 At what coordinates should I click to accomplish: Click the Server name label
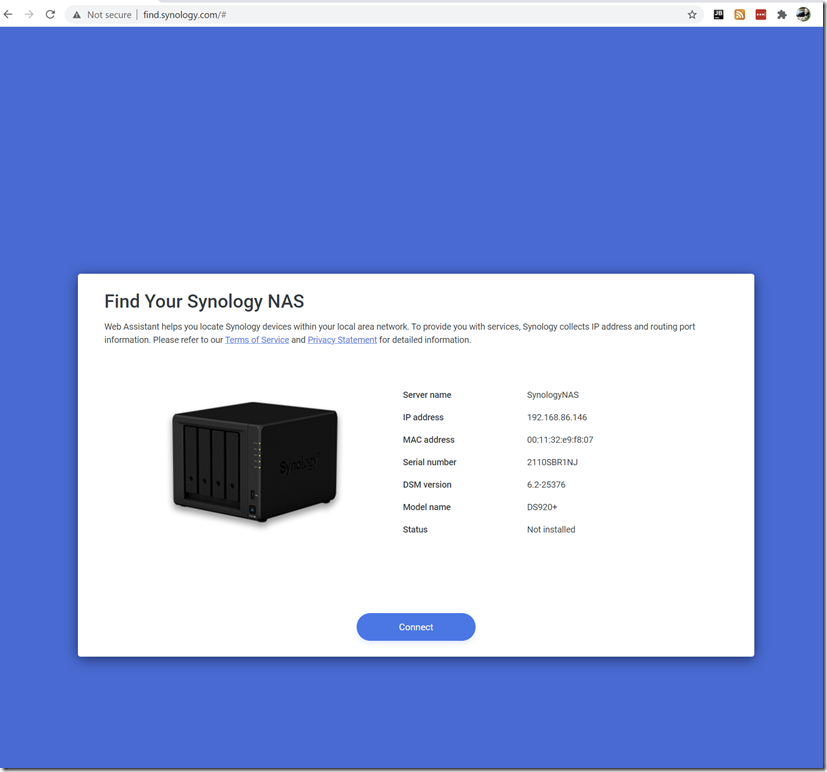pyautogui.click(x=427, y=395)
